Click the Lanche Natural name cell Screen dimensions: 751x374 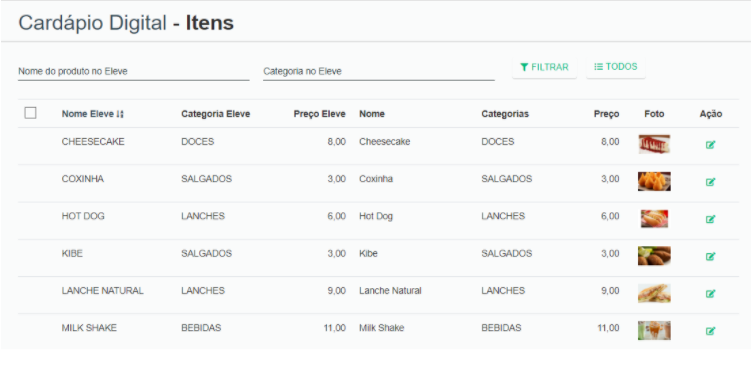[390, 291]
